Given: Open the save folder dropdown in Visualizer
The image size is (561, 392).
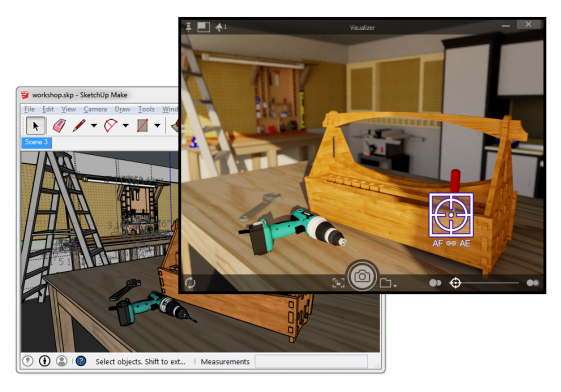Looking at the screenshot, I should coord(388,283).
